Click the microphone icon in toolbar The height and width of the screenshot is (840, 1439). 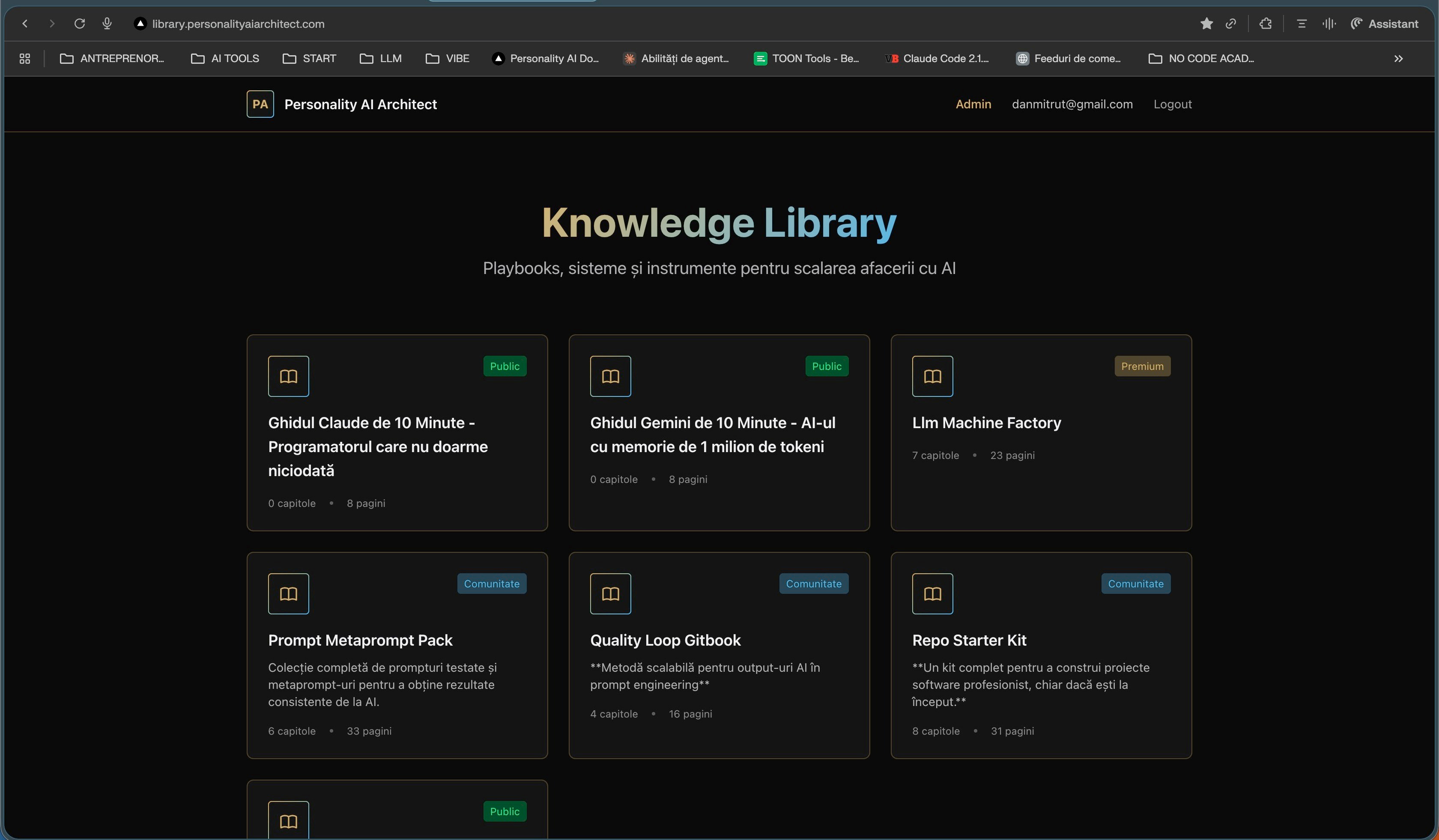click(107, 24)
